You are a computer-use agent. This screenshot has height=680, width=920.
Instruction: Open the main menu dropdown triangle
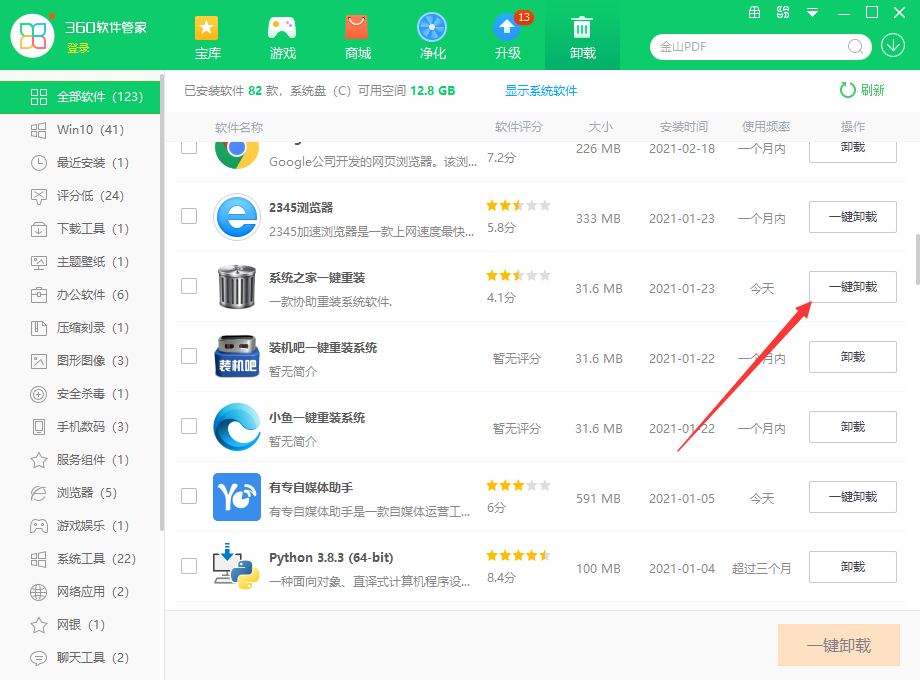point(813,13)
